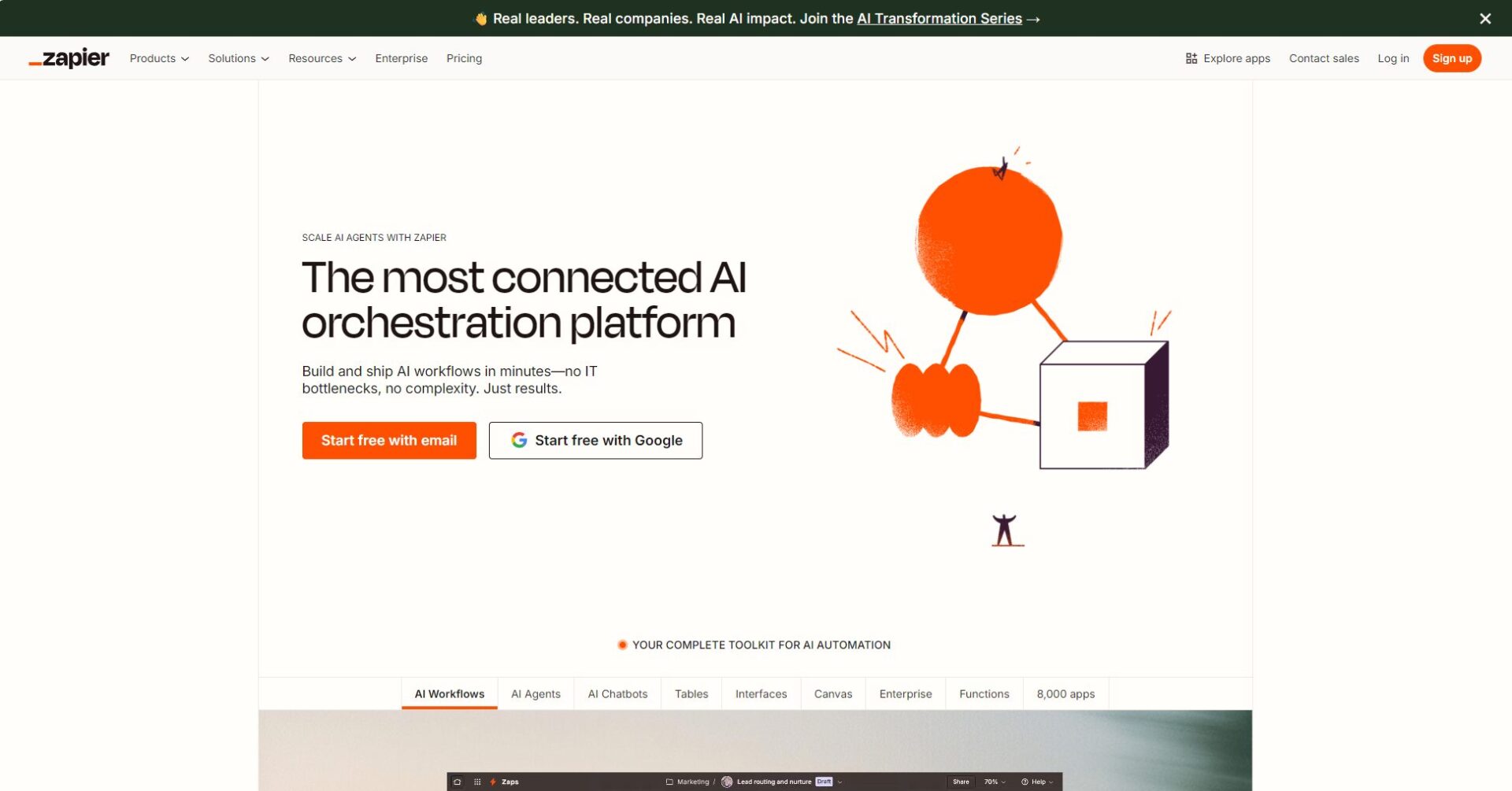The image size is (1512, 791).
Task: Click the Google logo on signup button
Action: click(x=519, y=440)
